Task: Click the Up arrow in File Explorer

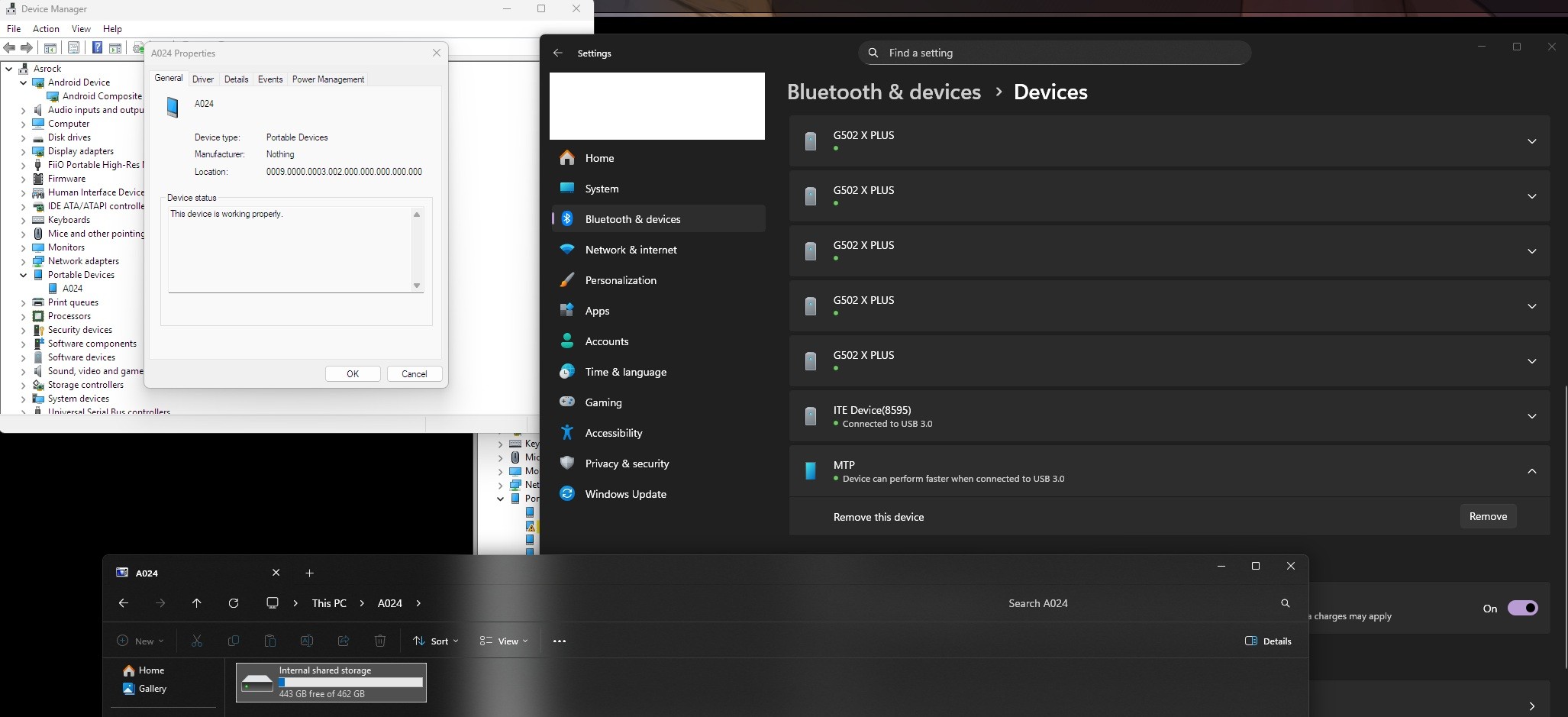Action: pyautogui.click(x=197, y=603)
